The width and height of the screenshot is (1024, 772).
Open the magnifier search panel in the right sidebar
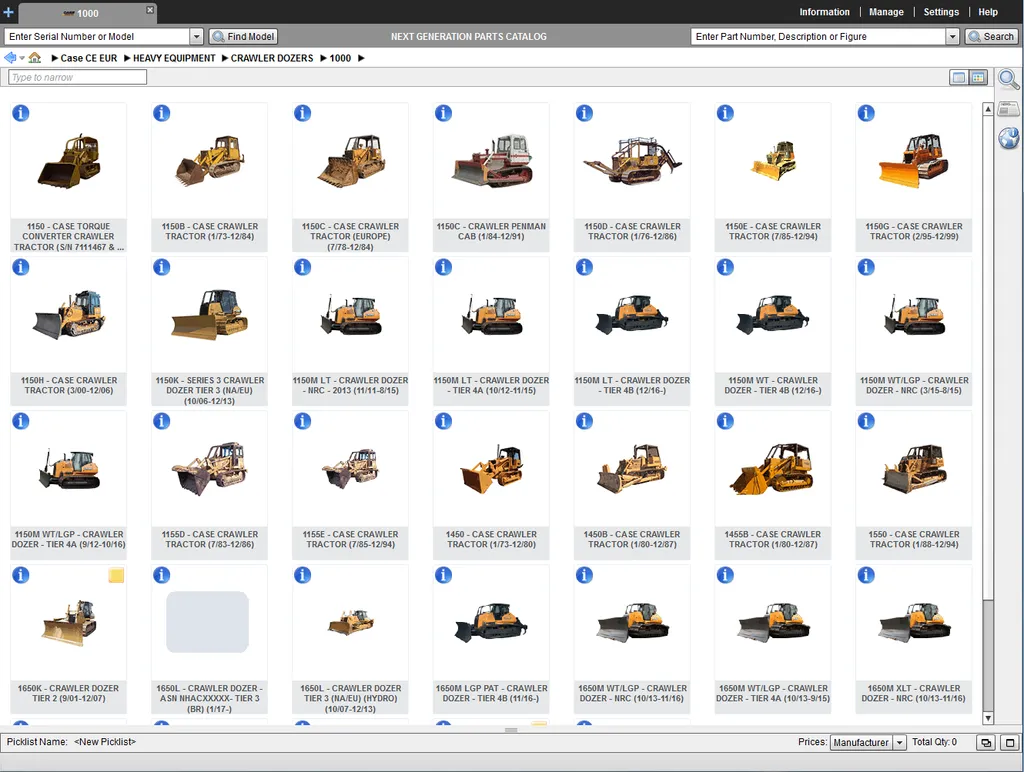(1008, 79)
